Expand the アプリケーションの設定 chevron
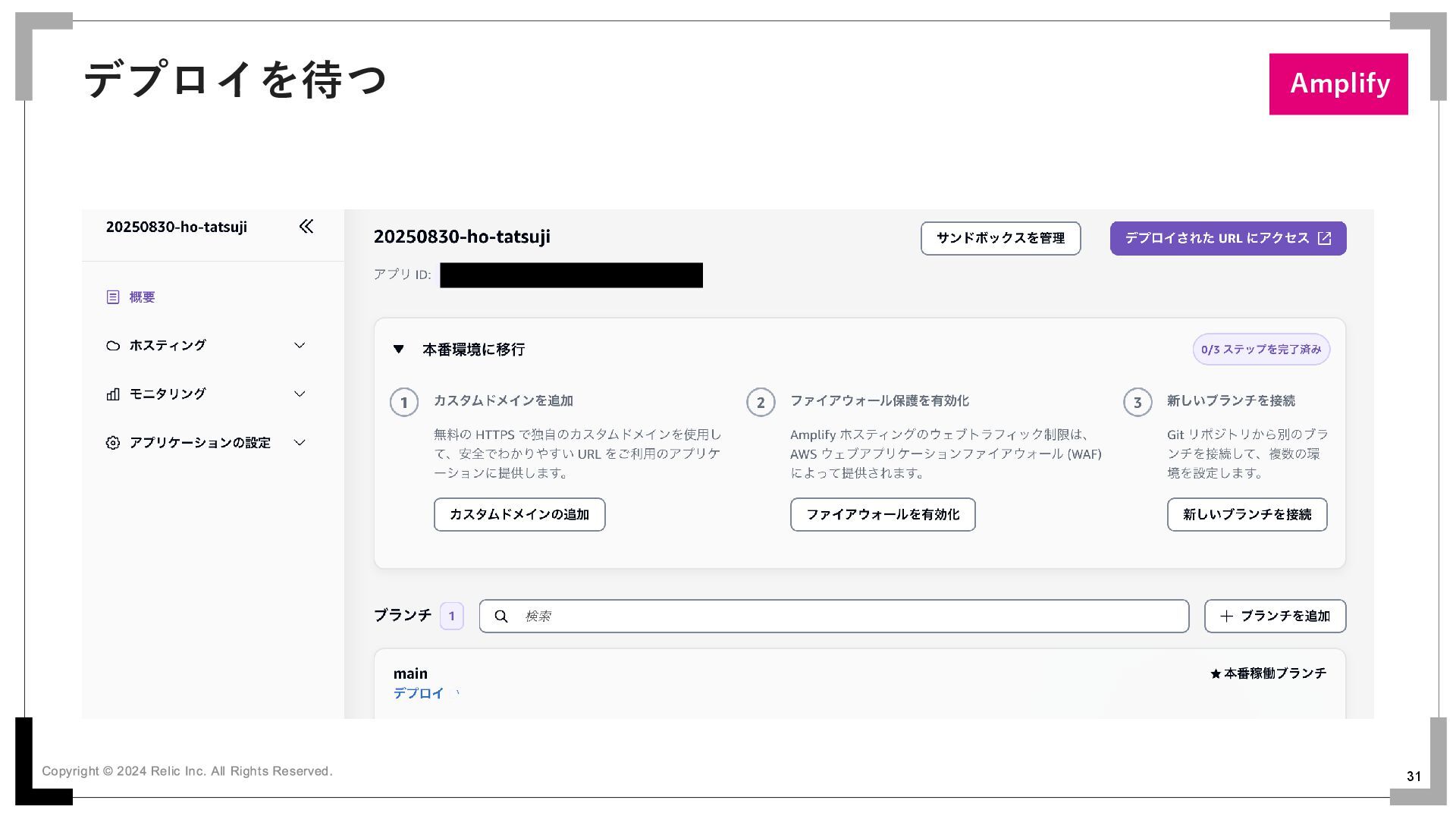Screen dimensions: 1456x819 click(x=300, y=443)
